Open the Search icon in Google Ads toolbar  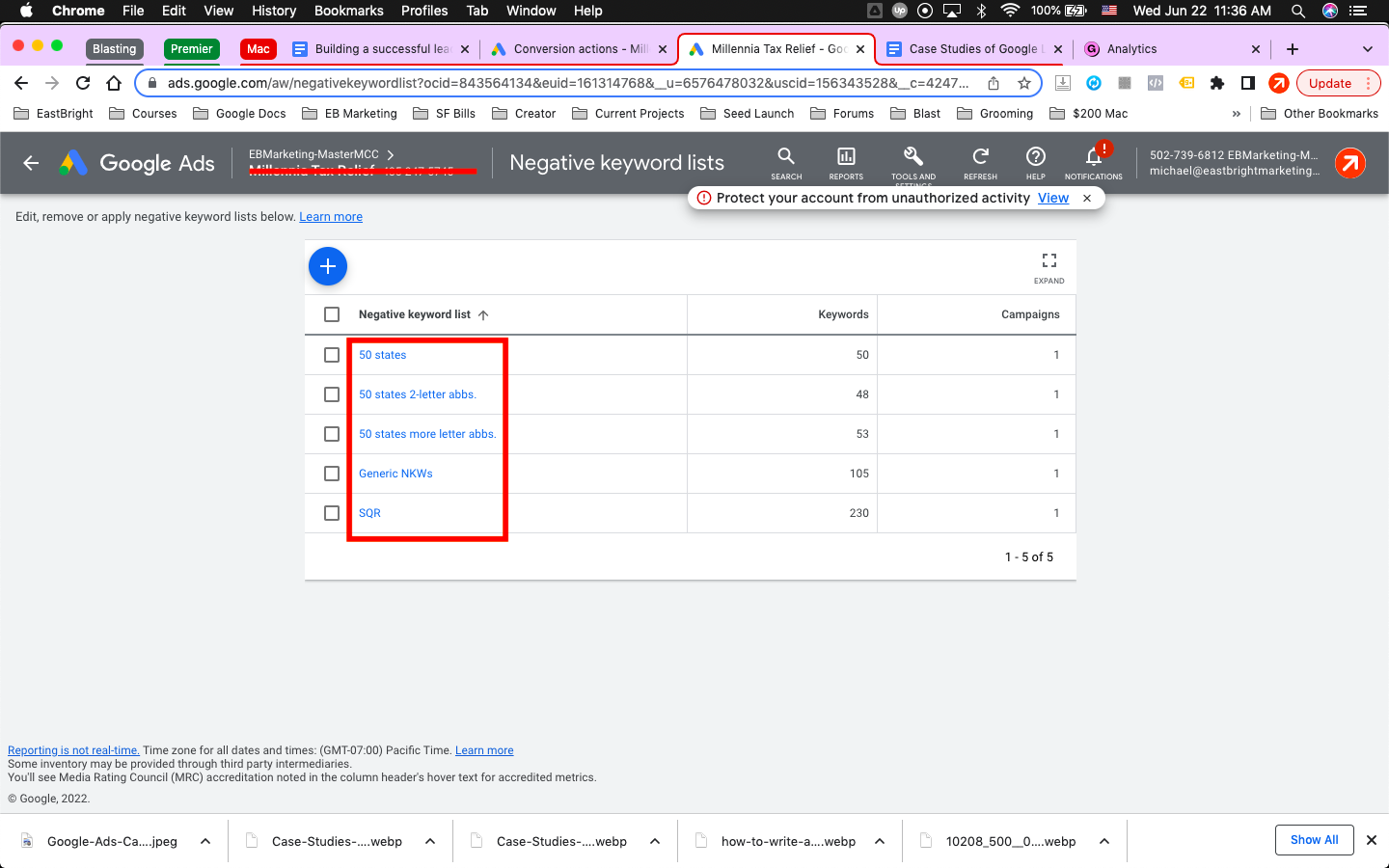(786, 162)
